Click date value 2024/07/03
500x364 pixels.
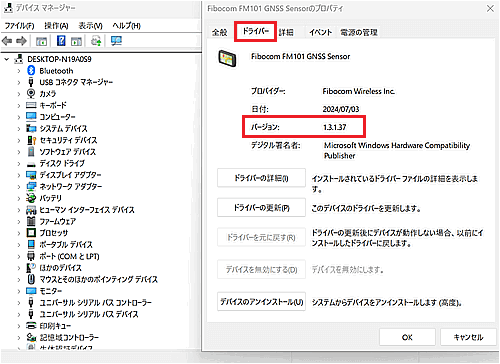coord(341,109)
